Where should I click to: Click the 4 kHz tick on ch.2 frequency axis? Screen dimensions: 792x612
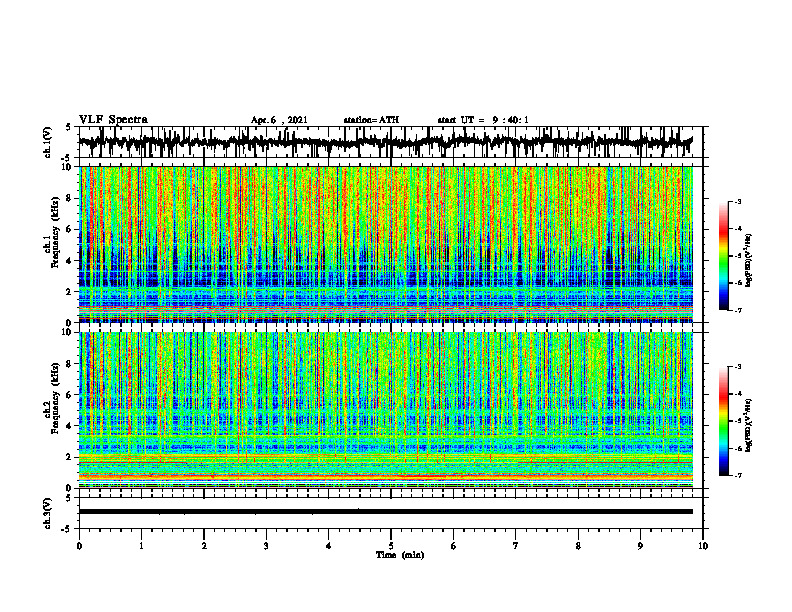(x=69, y=426)
